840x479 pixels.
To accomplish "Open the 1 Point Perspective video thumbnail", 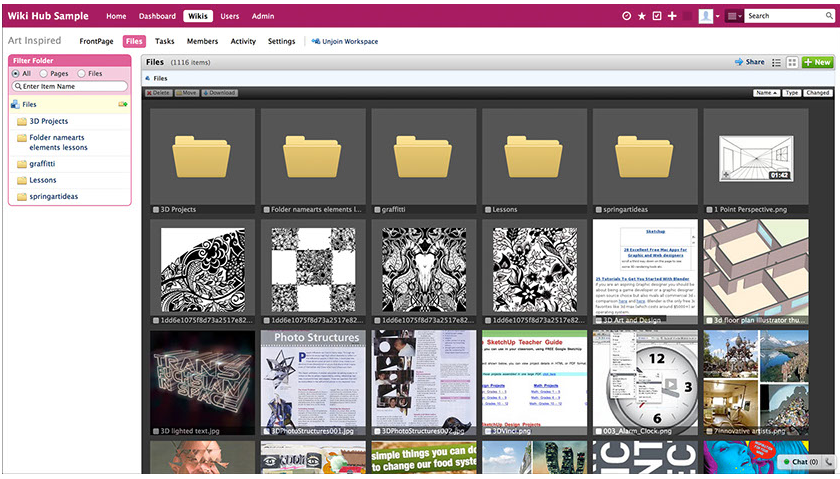I will [x=755, y=156].
